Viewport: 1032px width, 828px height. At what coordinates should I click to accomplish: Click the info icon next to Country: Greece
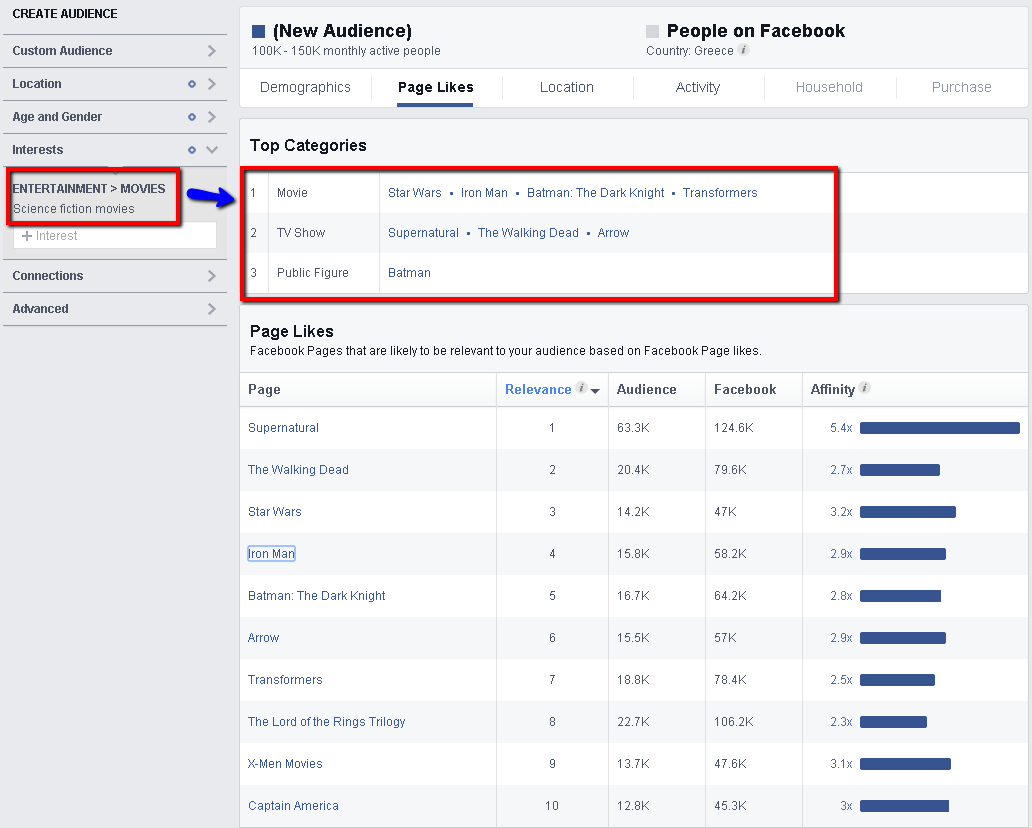pos(743,49)
